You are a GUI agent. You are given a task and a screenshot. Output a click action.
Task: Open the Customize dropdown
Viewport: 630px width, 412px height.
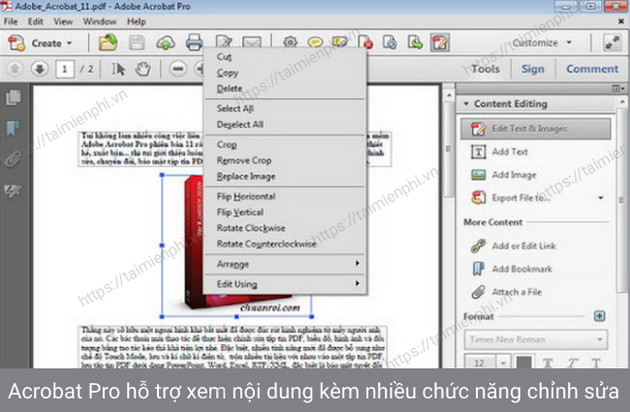(x=541, y=43)
